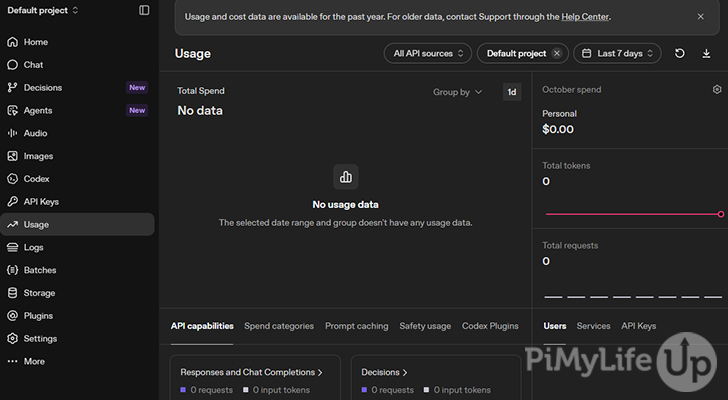The image size is (728, 400).
Task: Open the Chat bubble icon
Action: tap(13, 65)
